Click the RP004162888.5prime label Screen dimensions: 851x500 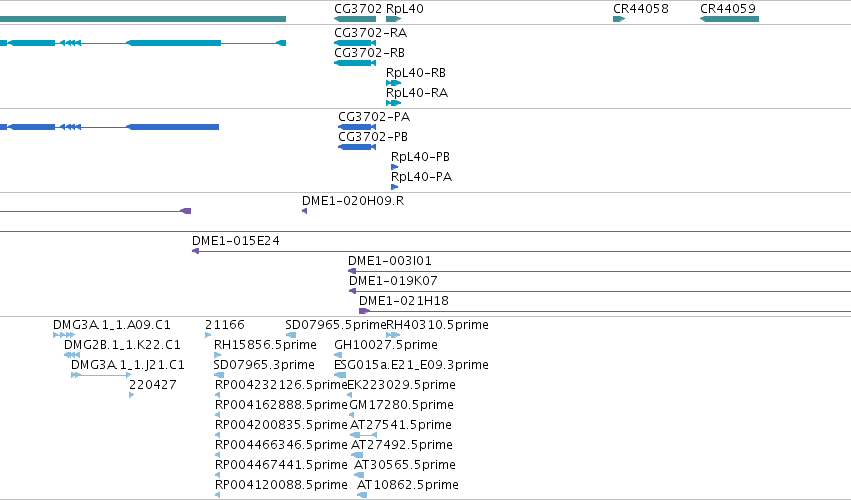[281, 405]
